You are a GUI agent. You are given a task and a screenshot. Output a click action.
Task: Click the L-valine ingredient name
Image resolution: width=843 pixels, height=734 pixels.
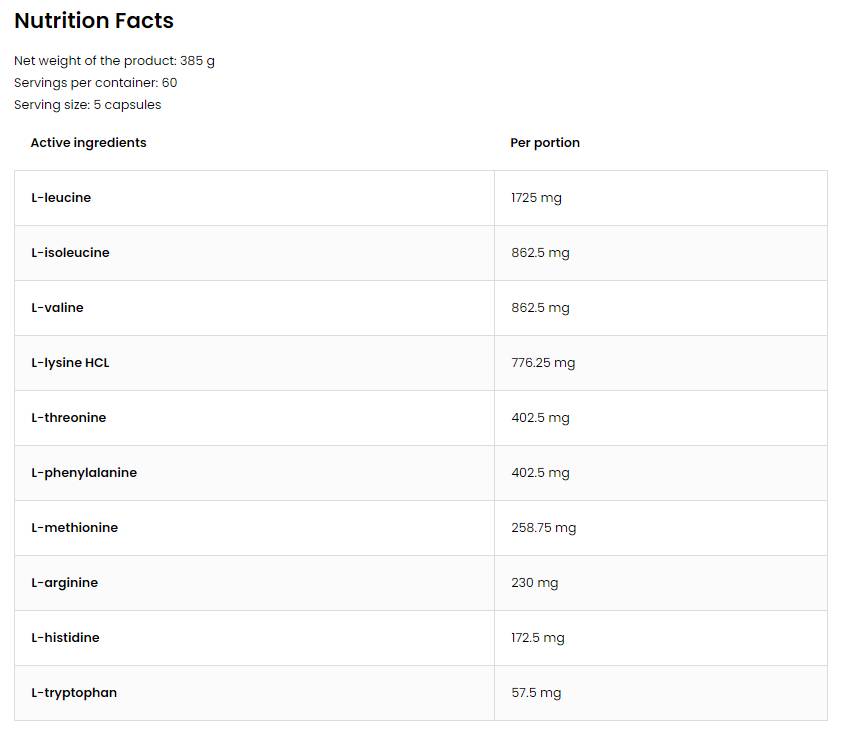click(57, 308)
